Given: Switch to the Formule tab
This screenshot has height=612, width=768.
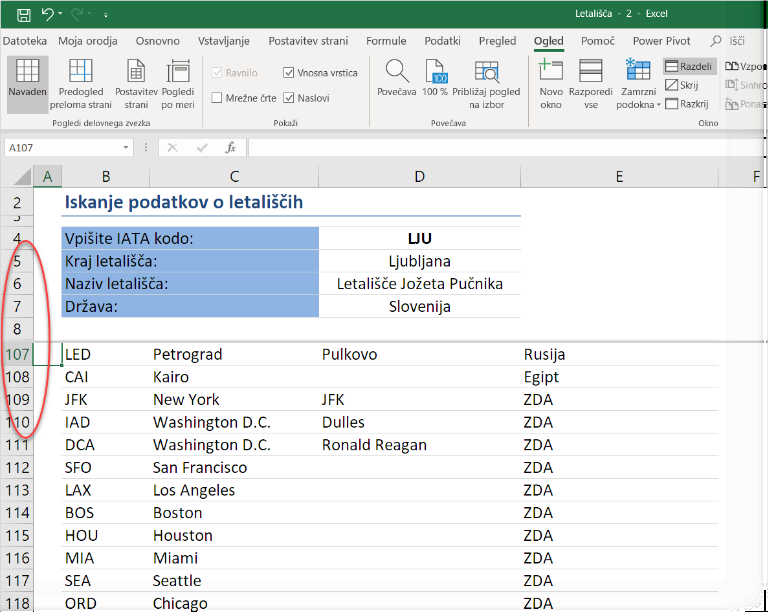Looking at the screenshot, I should [x=386, y=41].
